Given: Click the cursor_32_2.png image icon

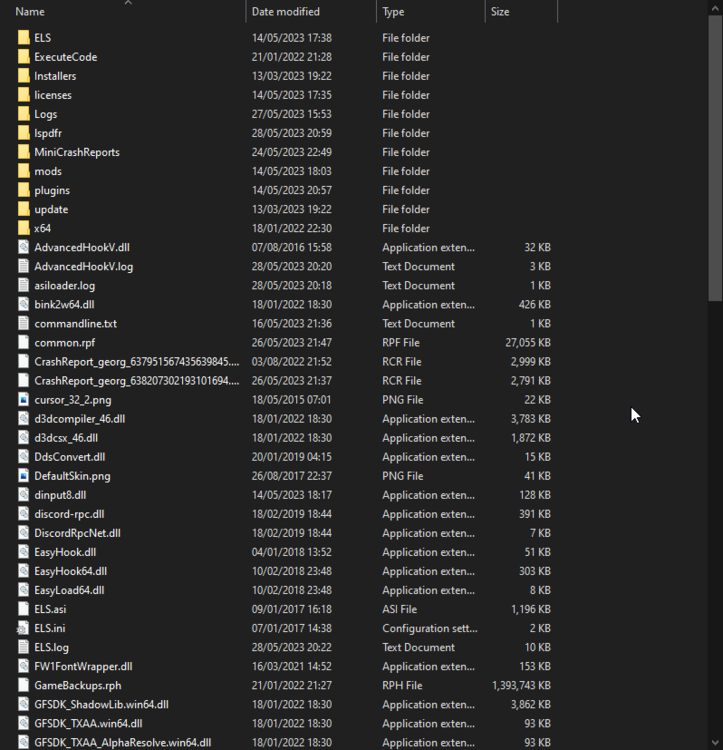Looking at the screenshot, I should point(23,400).
